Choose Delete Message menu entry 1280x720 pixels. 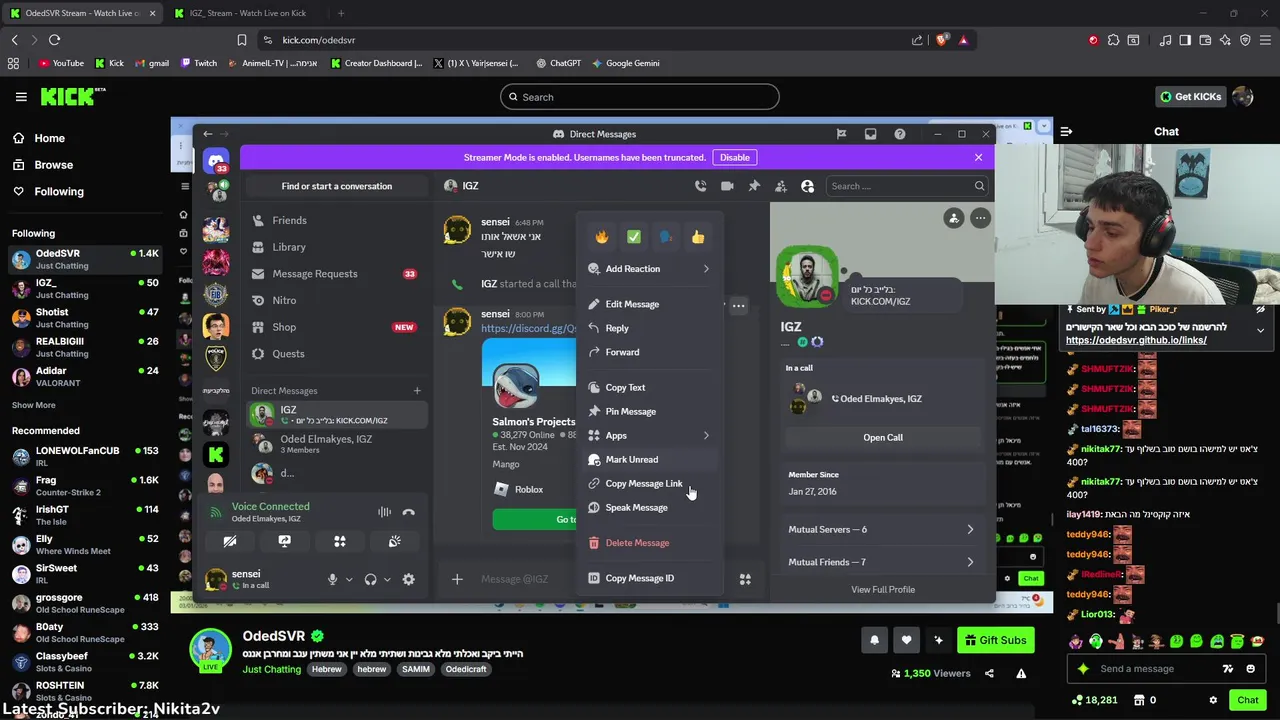click(648, 543)
